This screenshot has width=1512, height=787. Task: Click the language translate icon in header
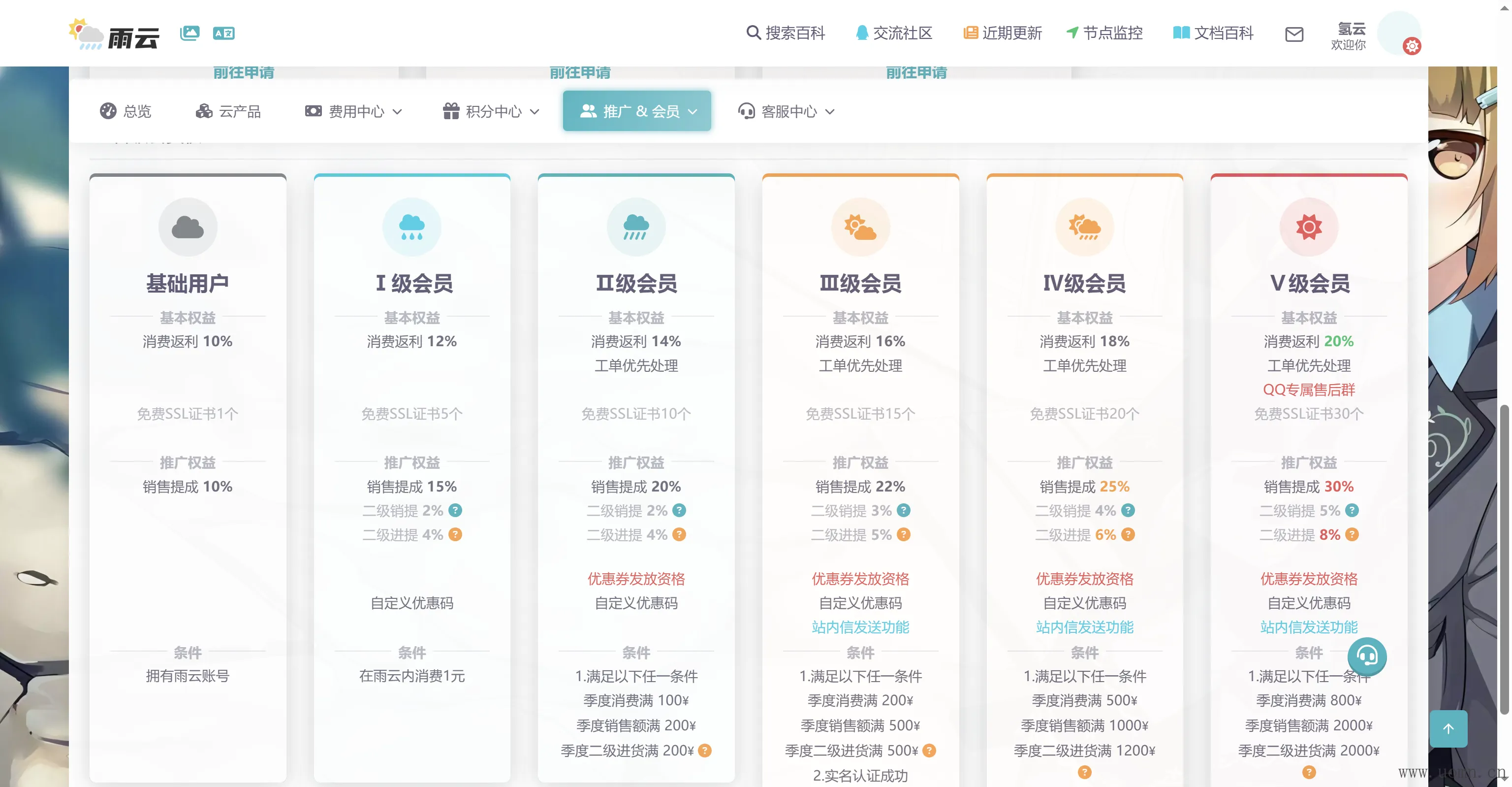tap(223, 33)
